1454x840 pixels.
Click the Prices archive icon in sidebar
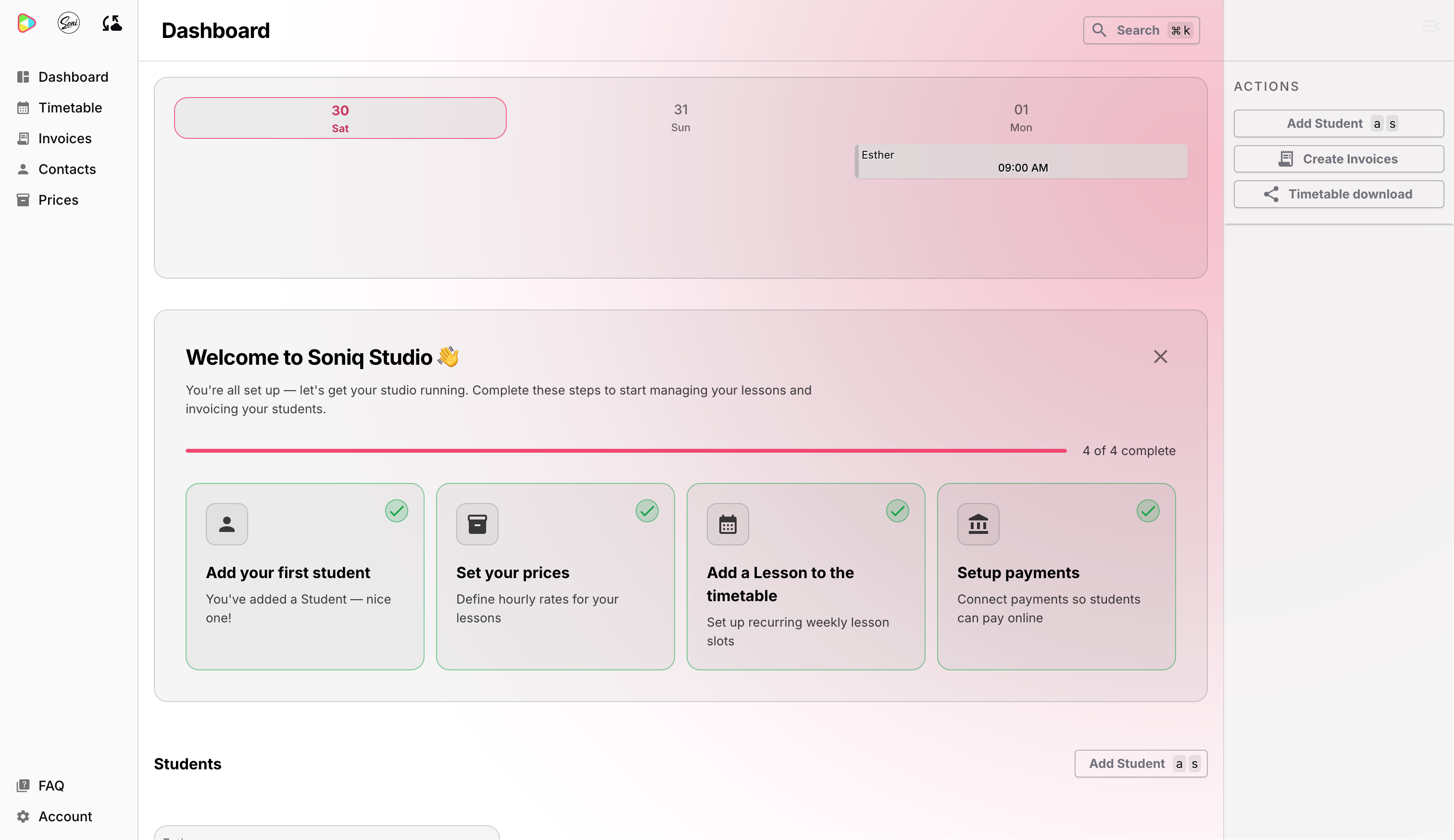tap(23, 200)
